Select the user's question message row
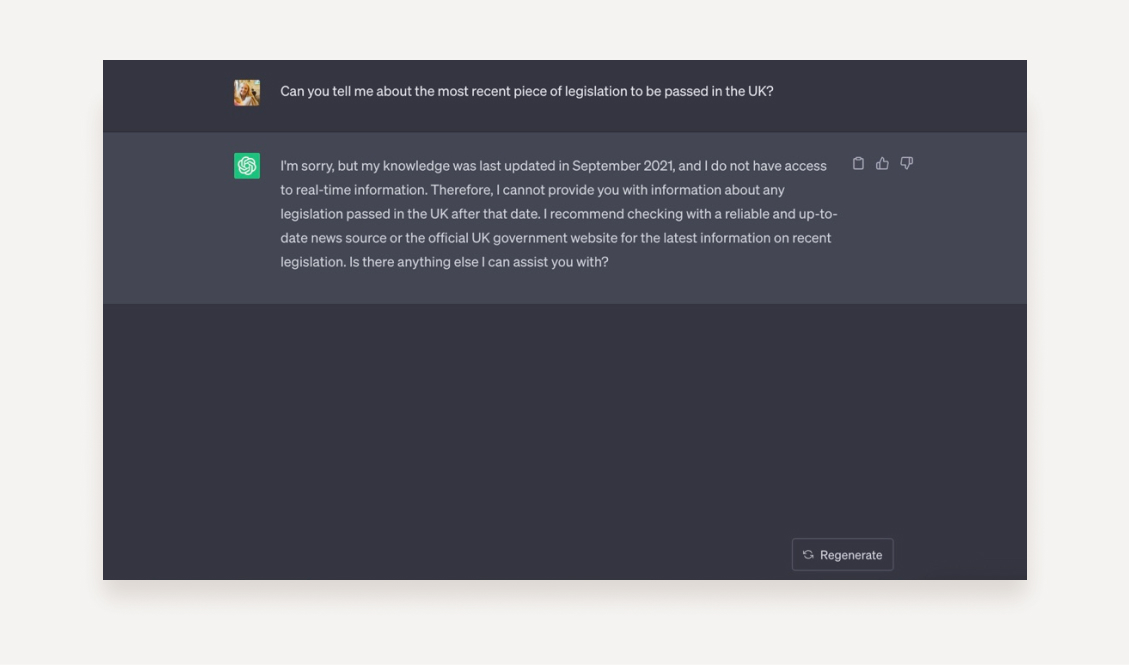 click(x=564, y=95)
